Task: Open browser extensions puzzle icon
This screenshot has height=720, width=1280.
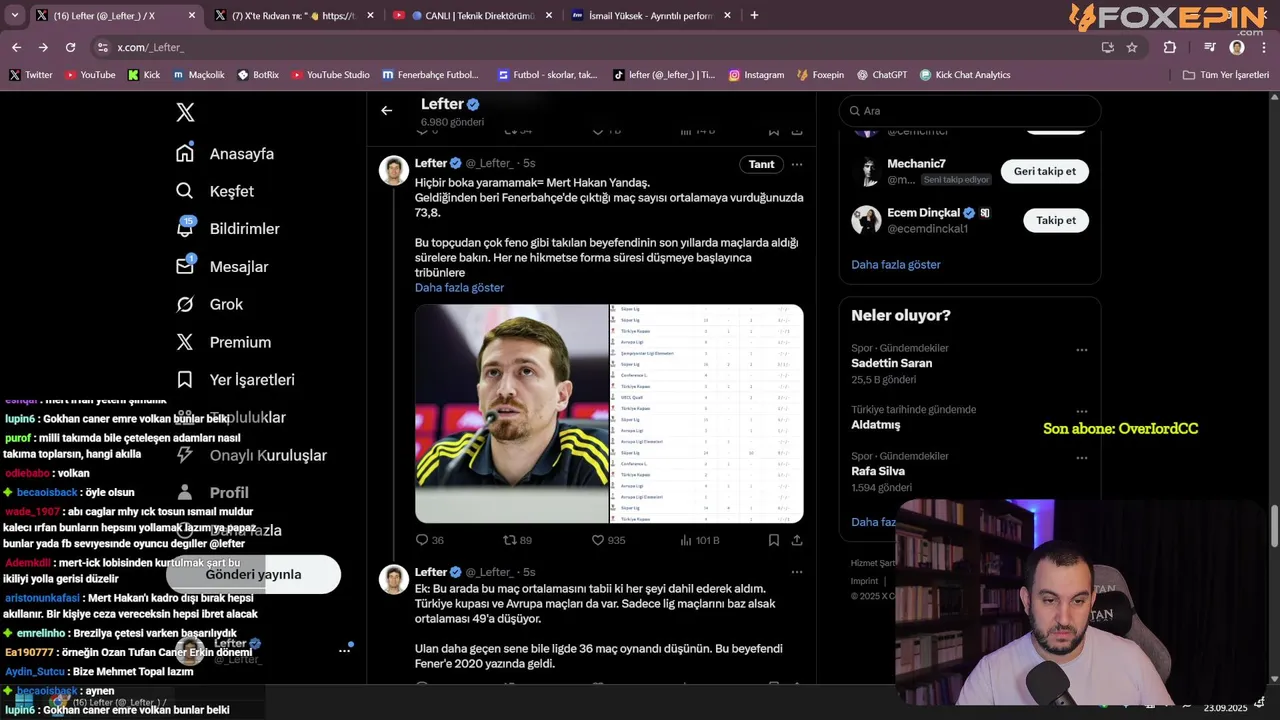Action: 1170,47
